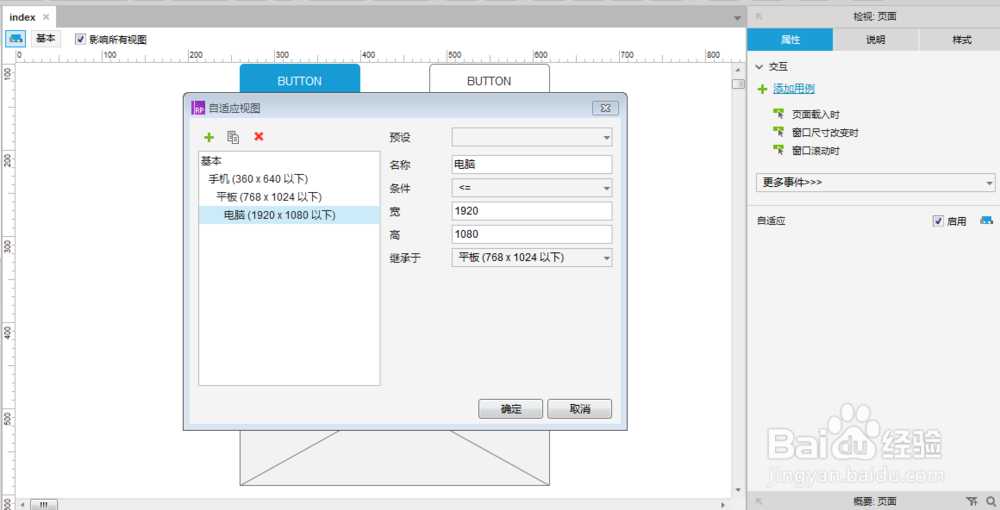Click the canvas scroll down arrow
This screenshot has width=1000, height=510.
tap(738, 490)
